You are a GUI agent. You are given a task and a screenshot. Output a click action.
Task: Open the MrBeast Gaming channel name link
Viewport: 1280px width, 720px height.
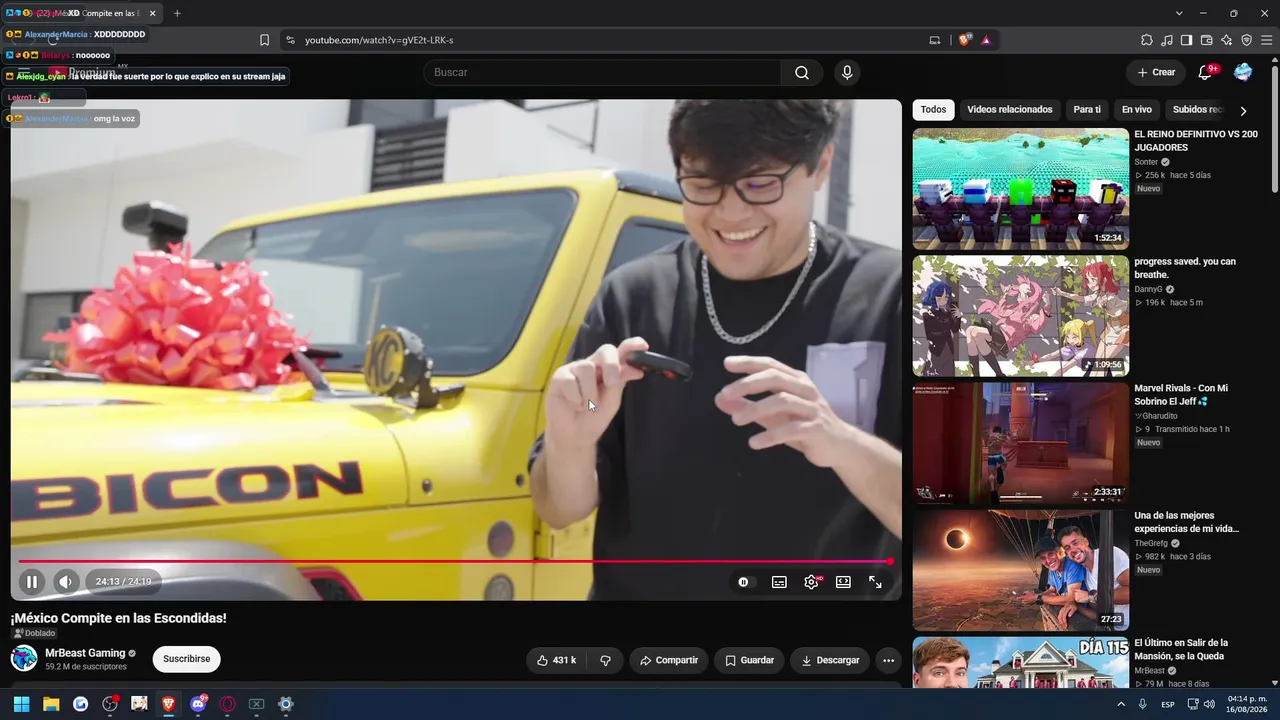point(85,653)
